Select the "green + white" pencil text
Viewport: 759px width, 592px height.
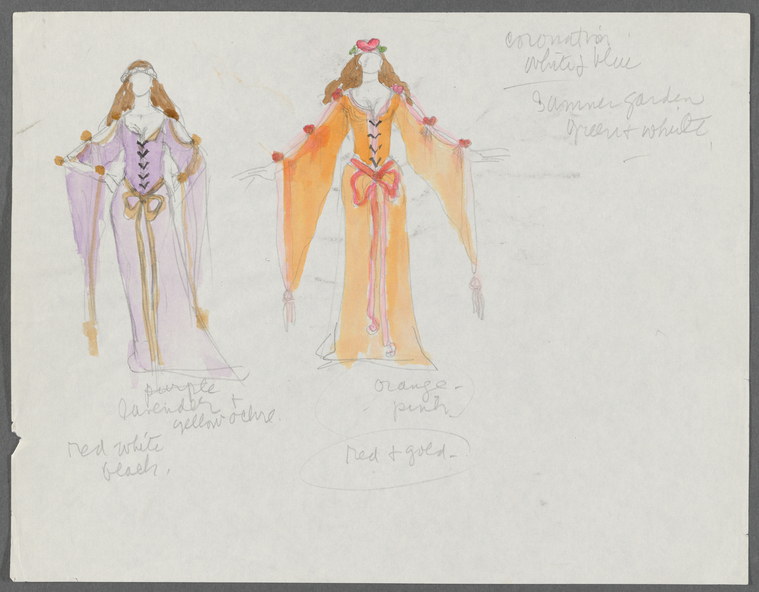coord(639,128)
